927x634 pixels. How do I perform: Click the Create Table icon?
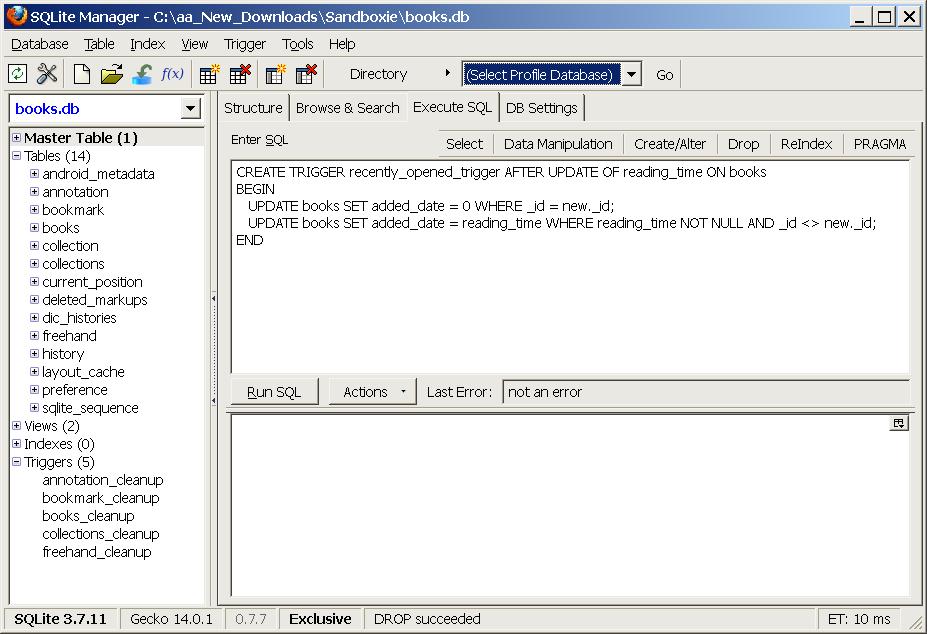click(x=209, y=75)
